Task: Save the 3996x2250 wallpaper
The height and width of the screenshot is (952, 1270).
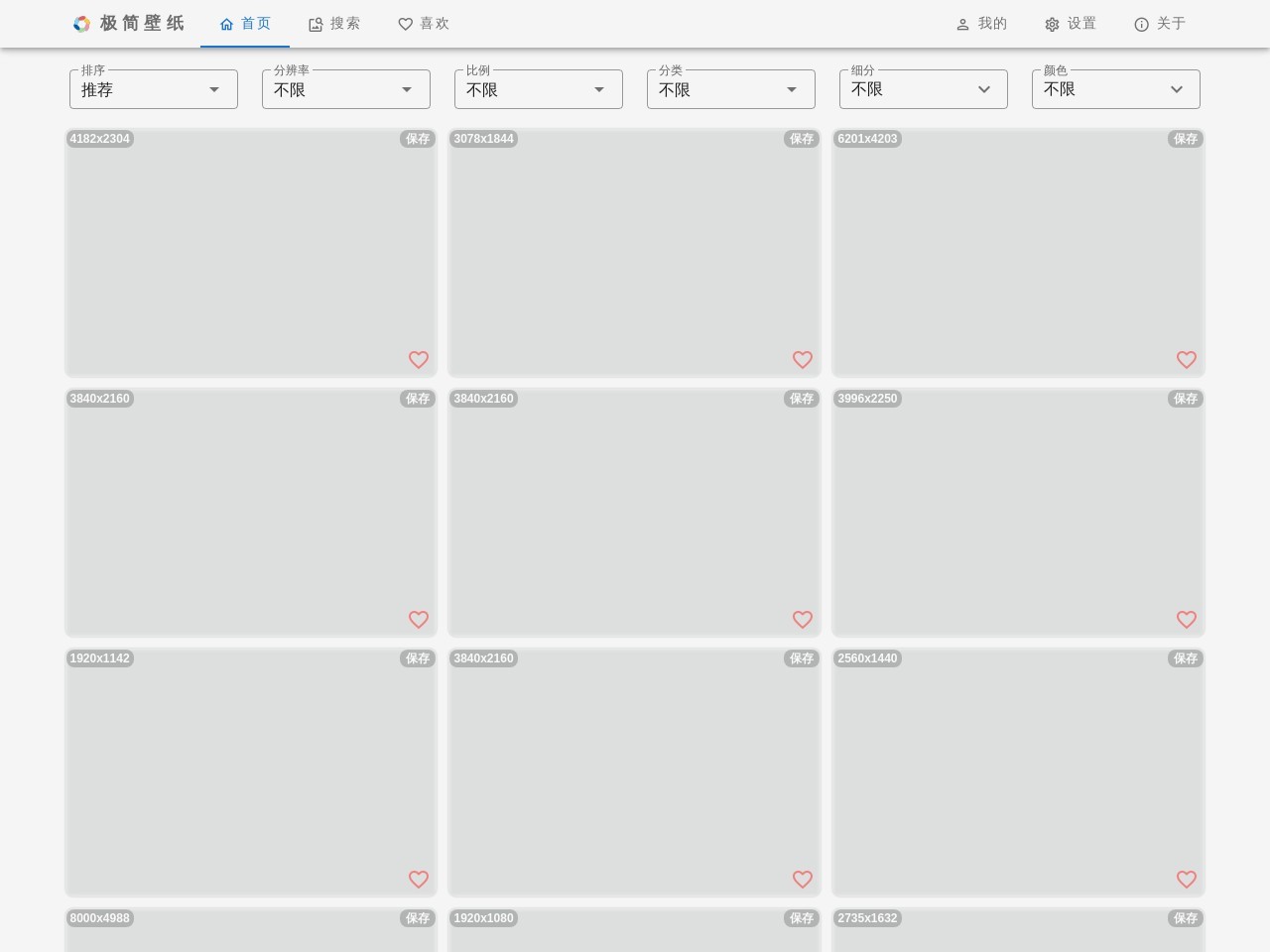Action: pyautogui.click(x=1186, y=399)
